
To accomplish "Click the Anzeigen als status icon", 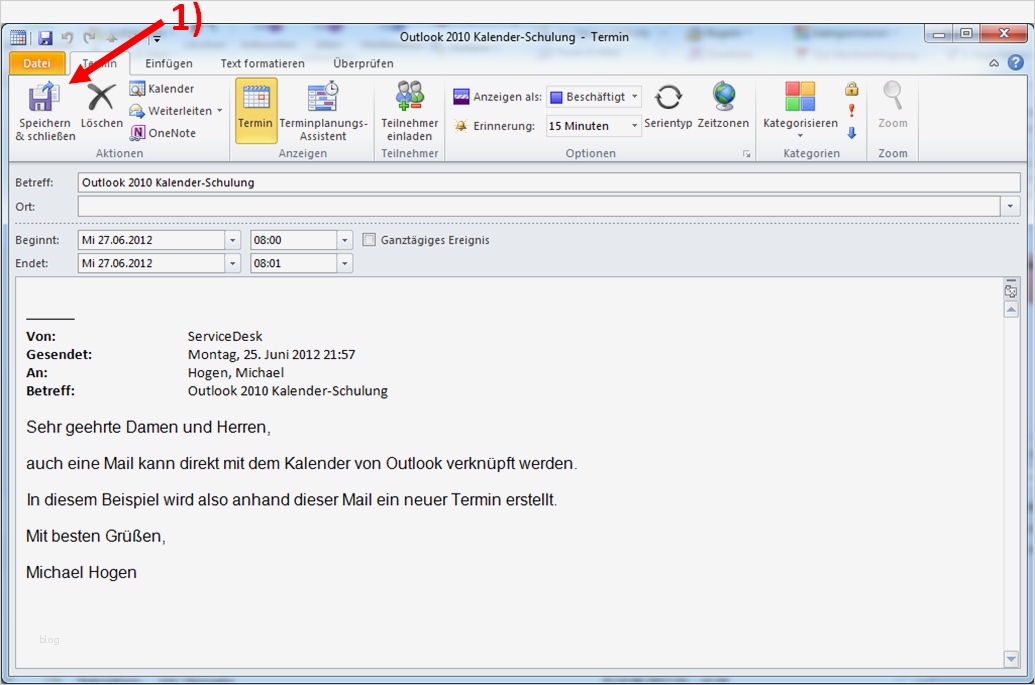I will pos(461,96).
